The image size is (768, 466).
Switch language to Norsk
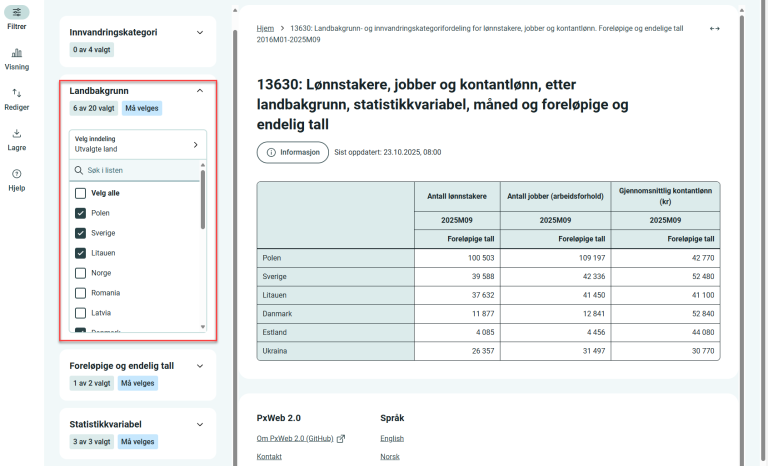tap(390, 457)
